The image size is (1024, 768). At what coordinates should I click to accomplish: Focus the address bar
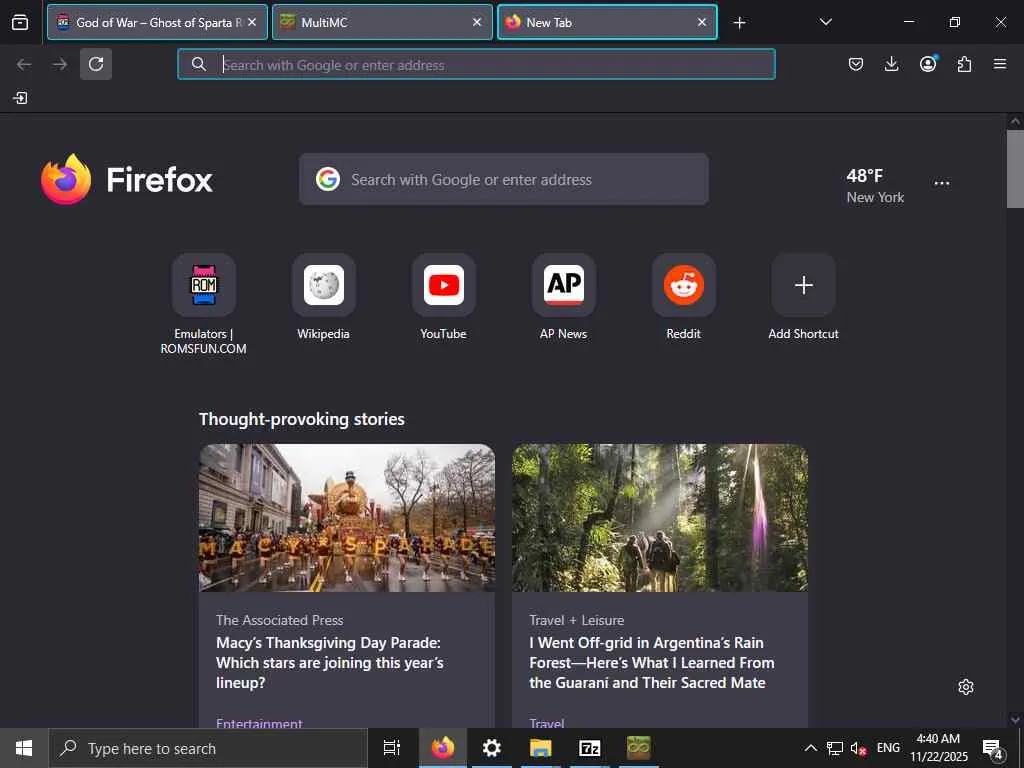[477, 64]
